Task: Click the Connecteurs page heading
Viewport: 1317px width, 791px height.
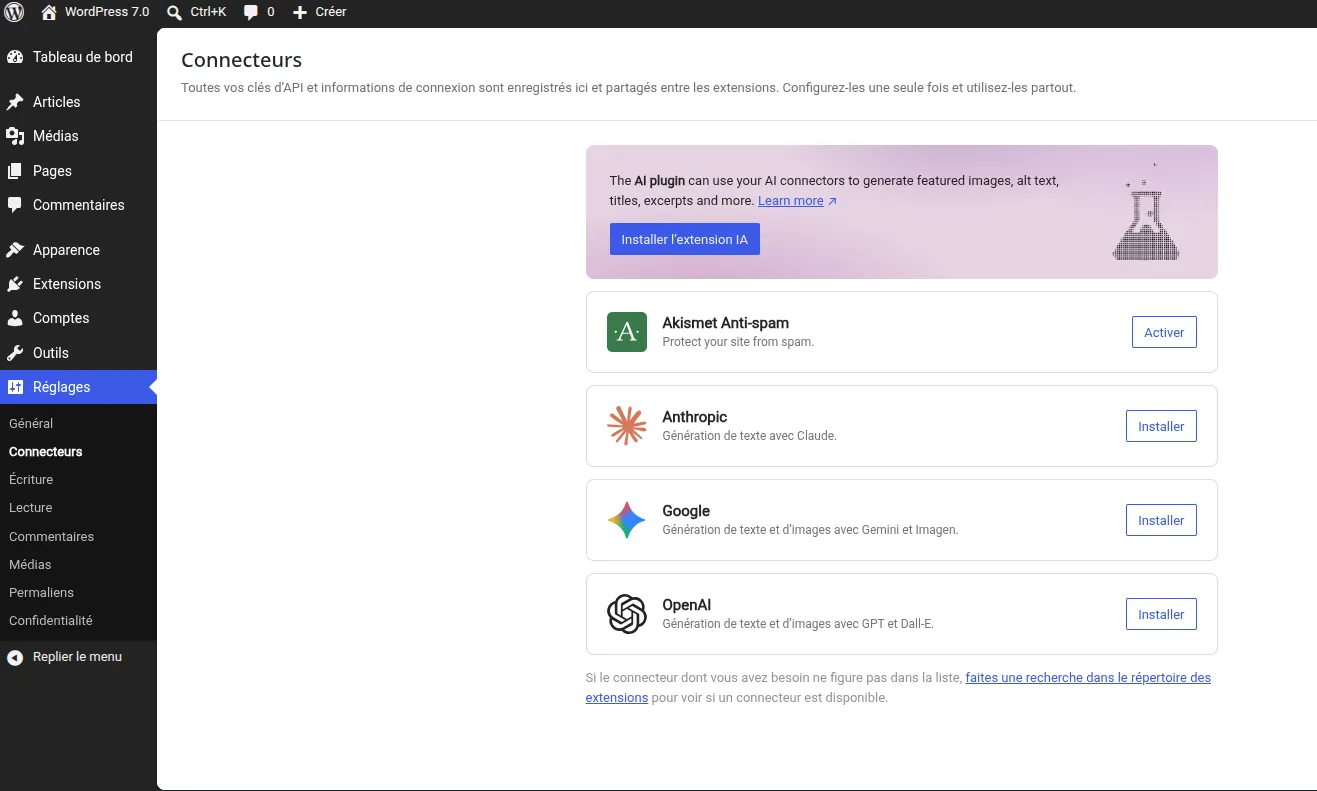Action: point(241,60)
